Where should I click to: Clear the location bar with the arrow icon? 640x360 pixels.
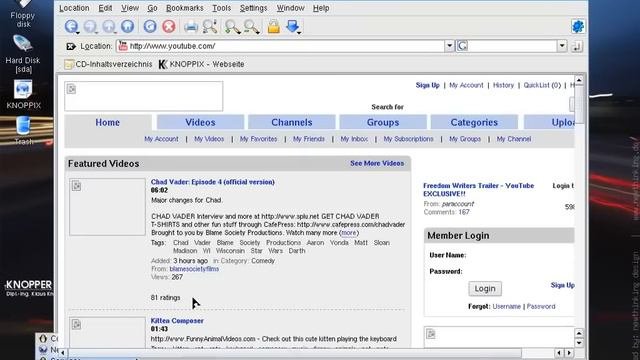point(71,46)
